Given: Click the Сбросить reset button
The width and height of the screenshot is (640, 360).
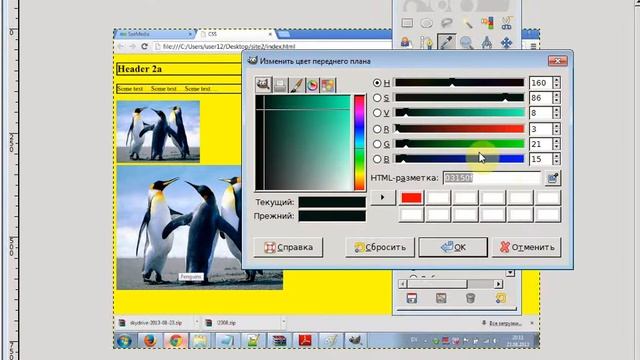Looking at the screenshot, I should [x=380, y=247].
